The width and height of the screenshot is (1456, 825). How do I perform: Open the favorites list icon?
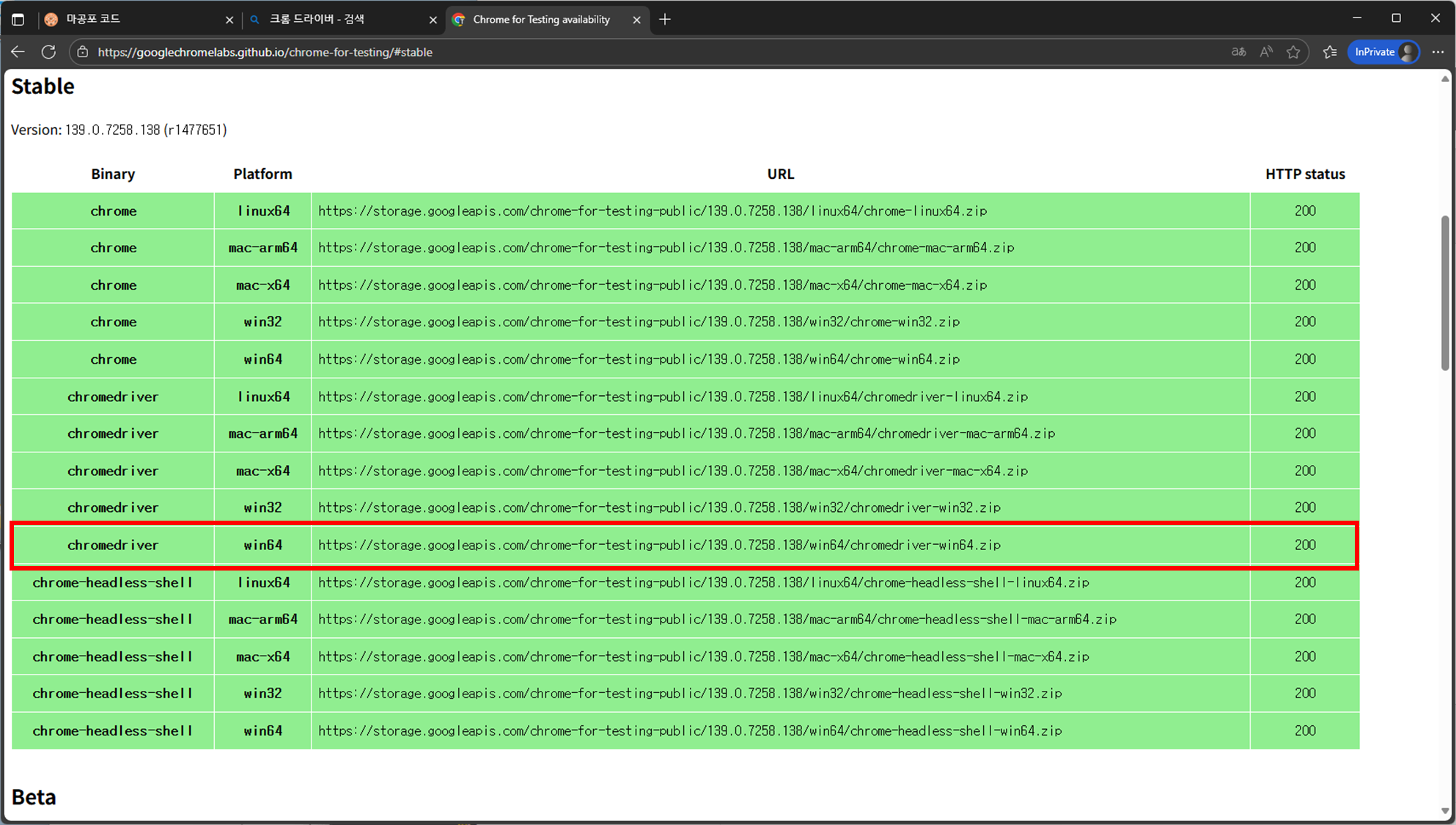[x=1330, y=52]
